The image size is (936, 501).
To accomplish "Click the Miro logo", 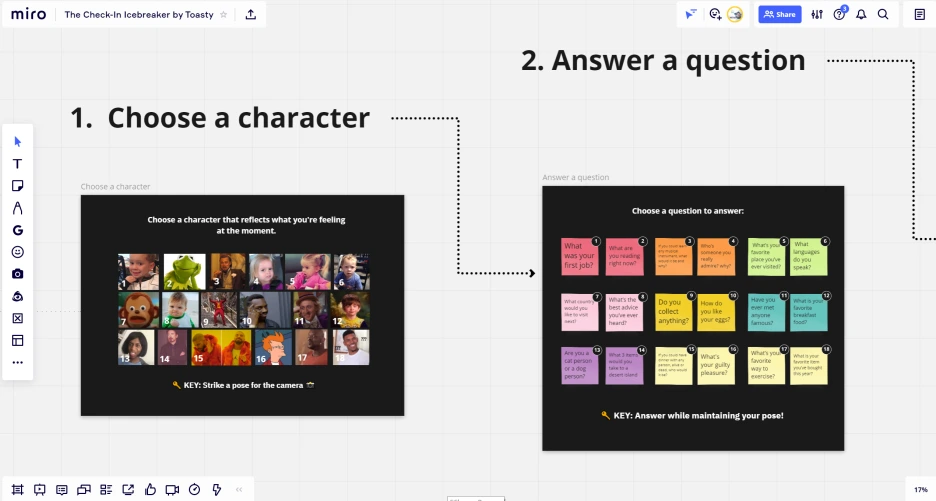I will pyautogui.click(x=28, y=14).
